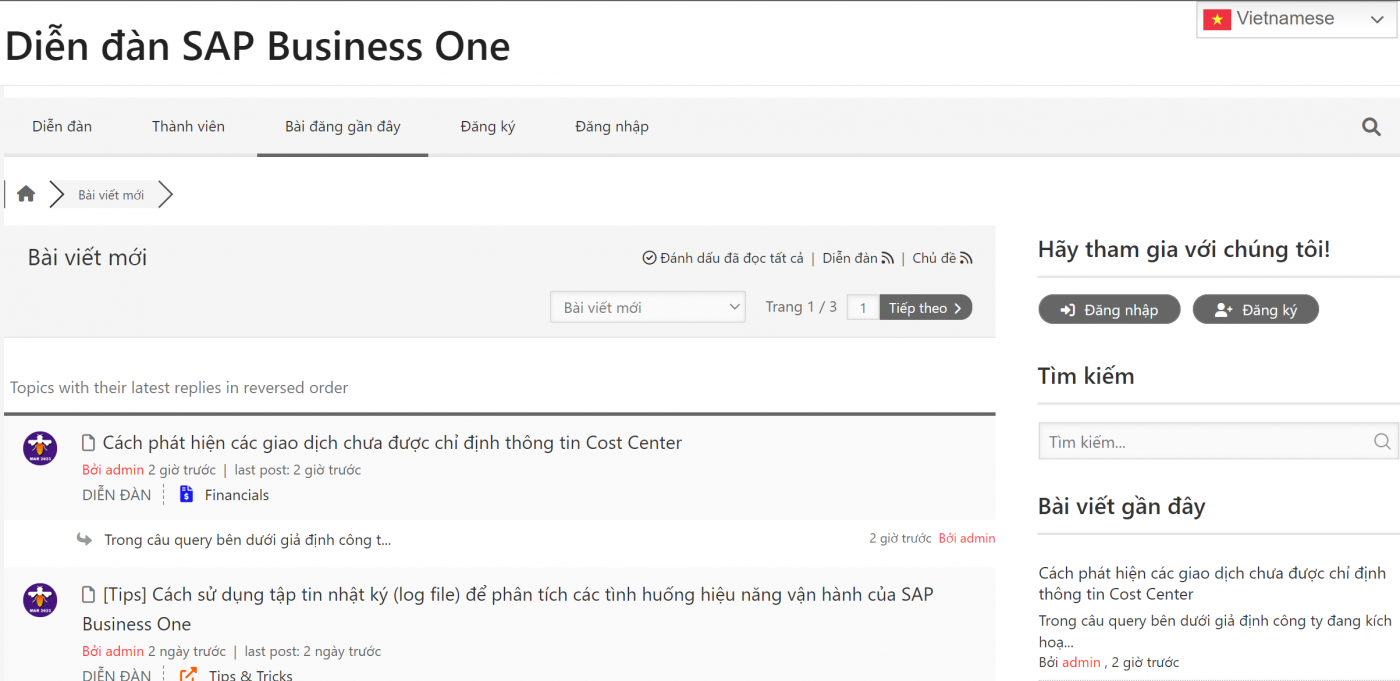This screenshot has height=681, width=1400.
Task: Open the Bài viết mới sort dropdown
Action: 647,307
